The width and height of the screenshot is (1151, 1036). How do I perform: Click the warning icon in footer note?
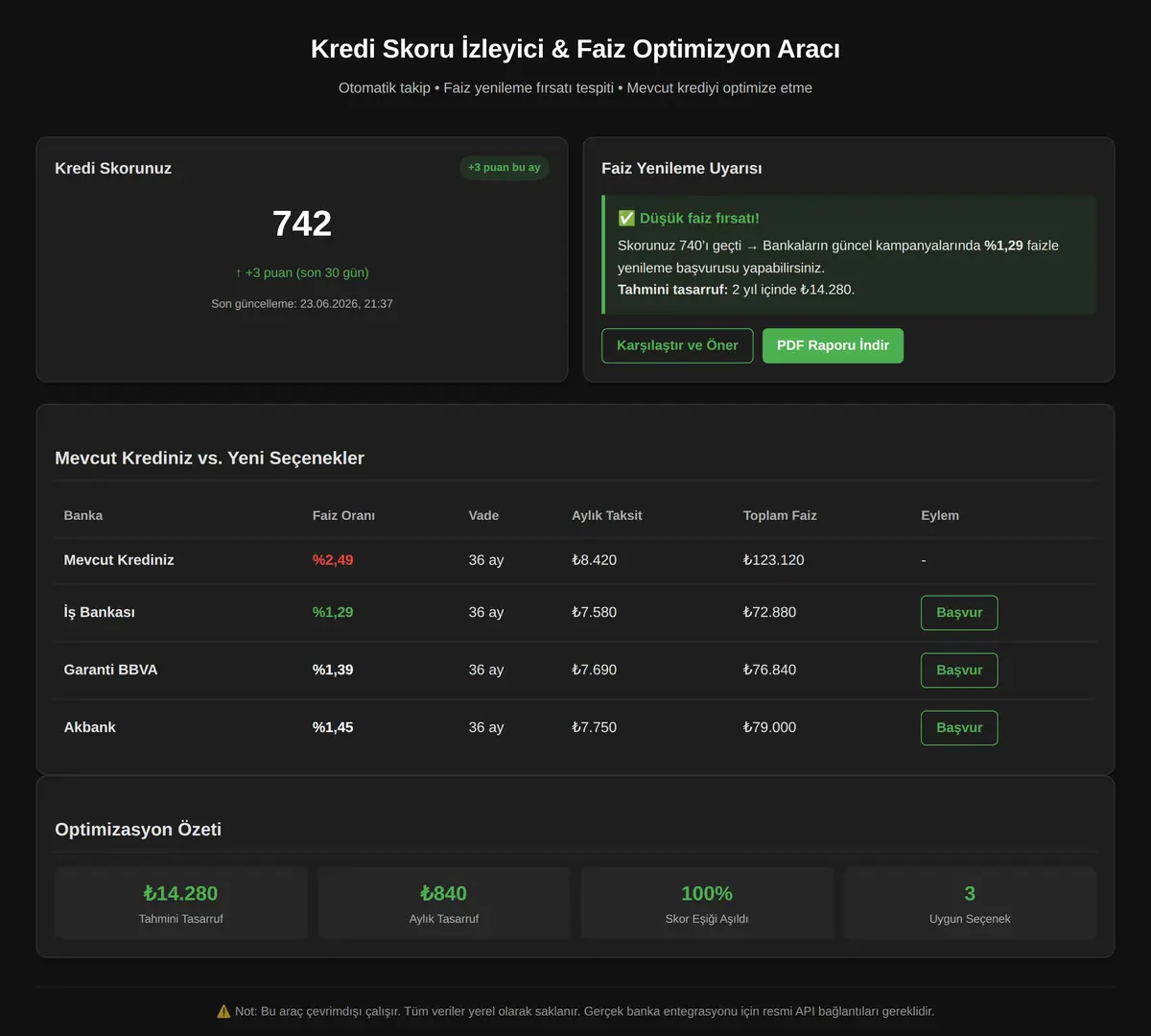223,1011
